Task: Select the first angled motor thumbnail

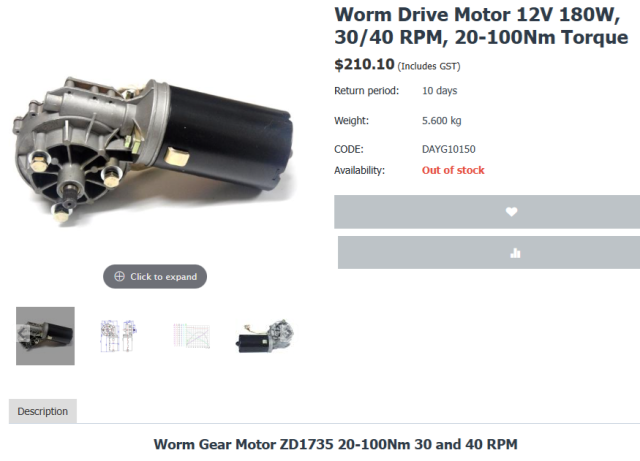Action: pos(45,336)
